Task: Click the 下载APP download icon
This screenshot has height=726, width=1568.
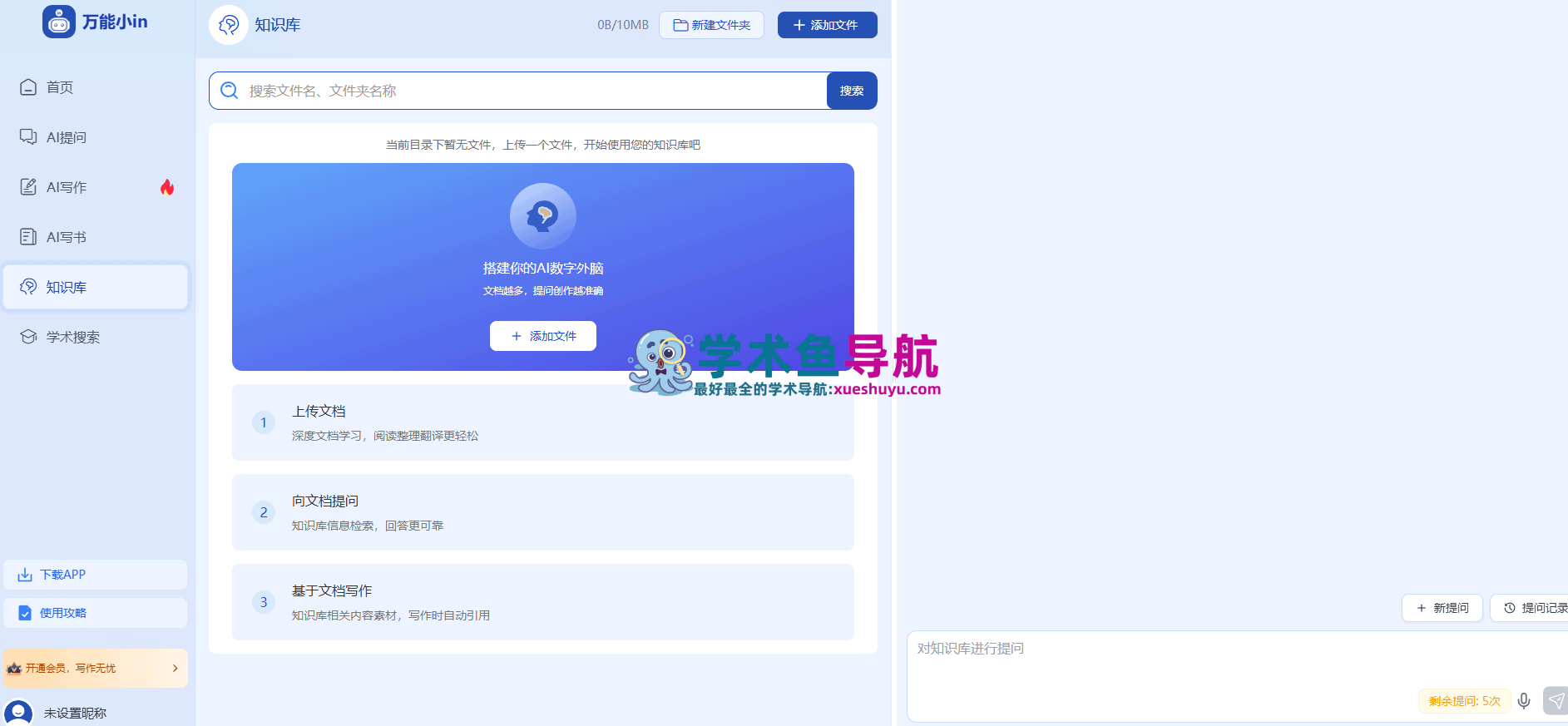Action: pos(25,575)
